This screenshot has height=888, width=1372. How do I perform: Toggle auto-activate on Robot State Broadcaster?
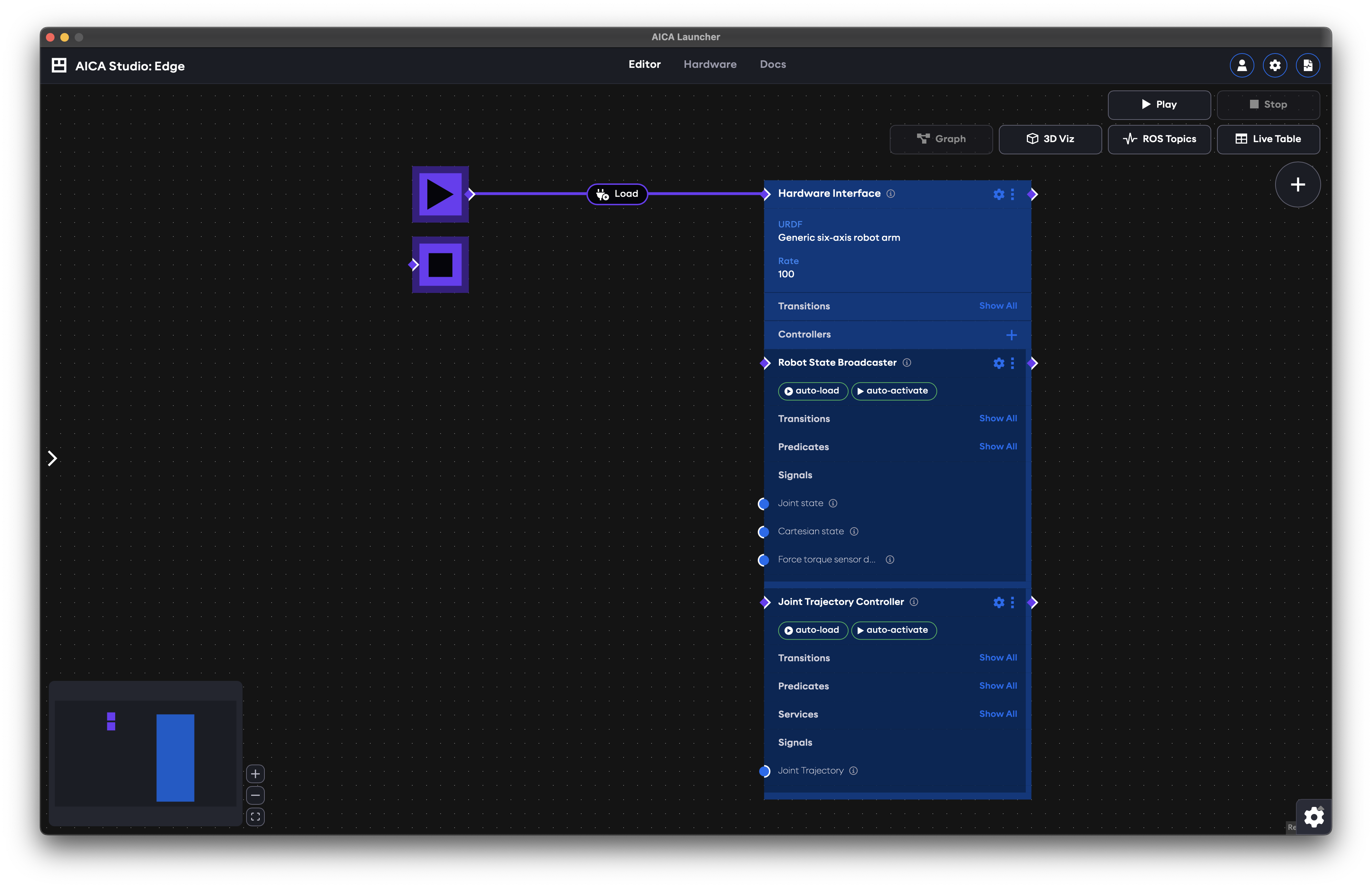(894, 391)
